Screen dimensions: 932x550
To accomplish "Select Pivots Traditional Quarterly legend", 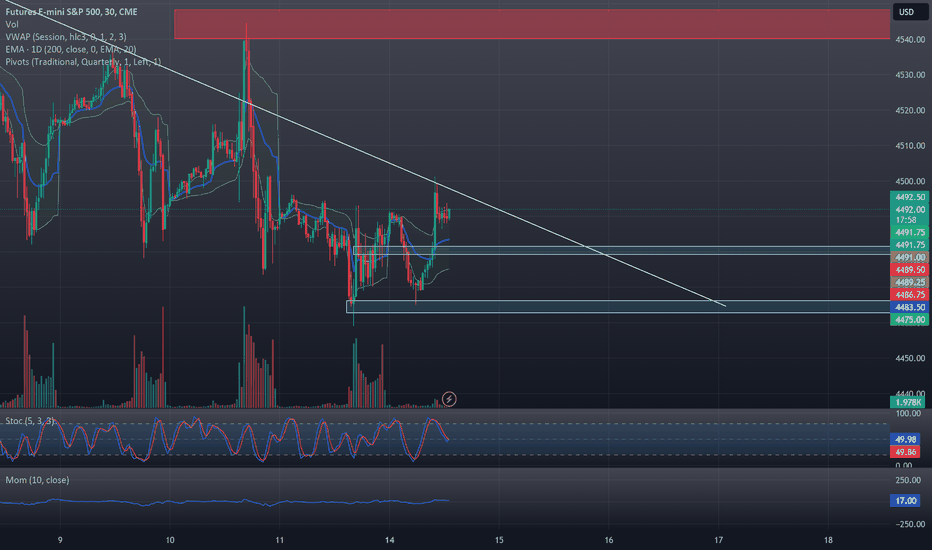I will (83, 62).
